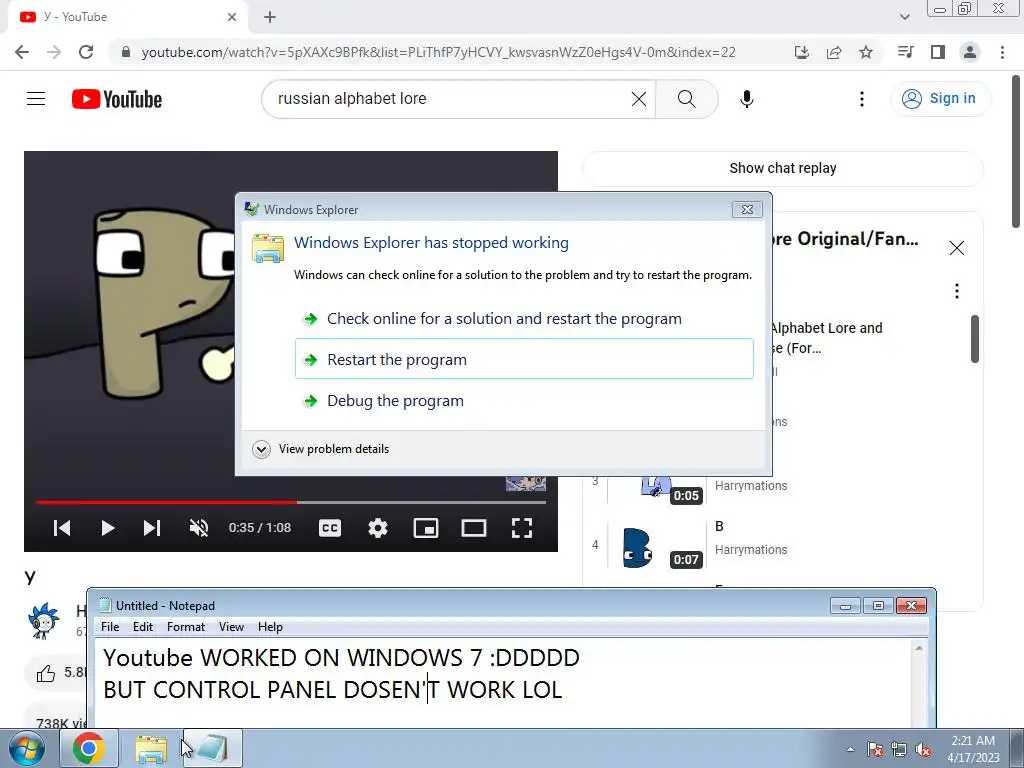Choose Check online for a solution option
Screen dimensions: 1024x768
click(x=524, y=319)
